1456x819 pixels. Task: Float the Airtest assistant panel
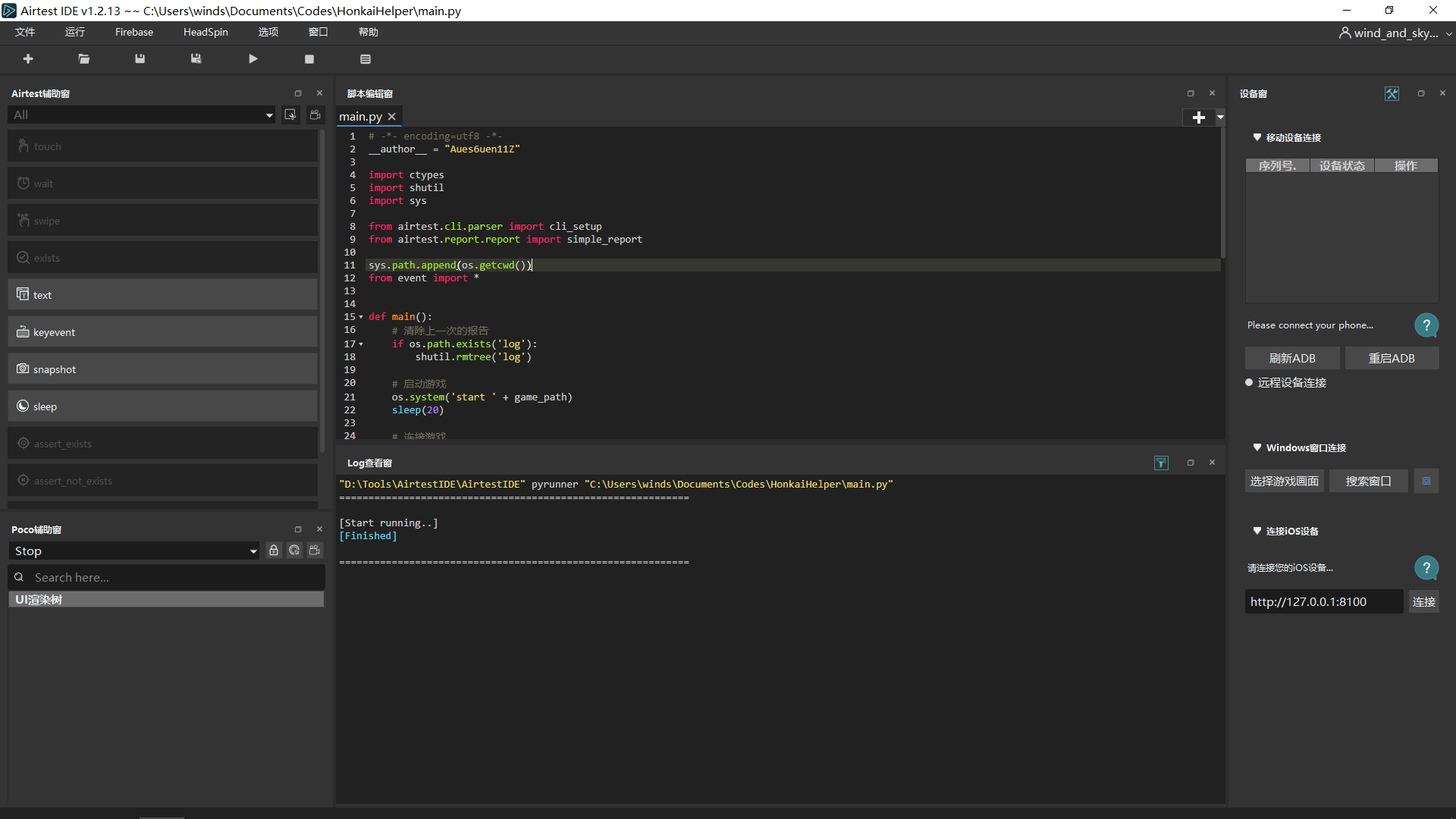coord(298,93)
